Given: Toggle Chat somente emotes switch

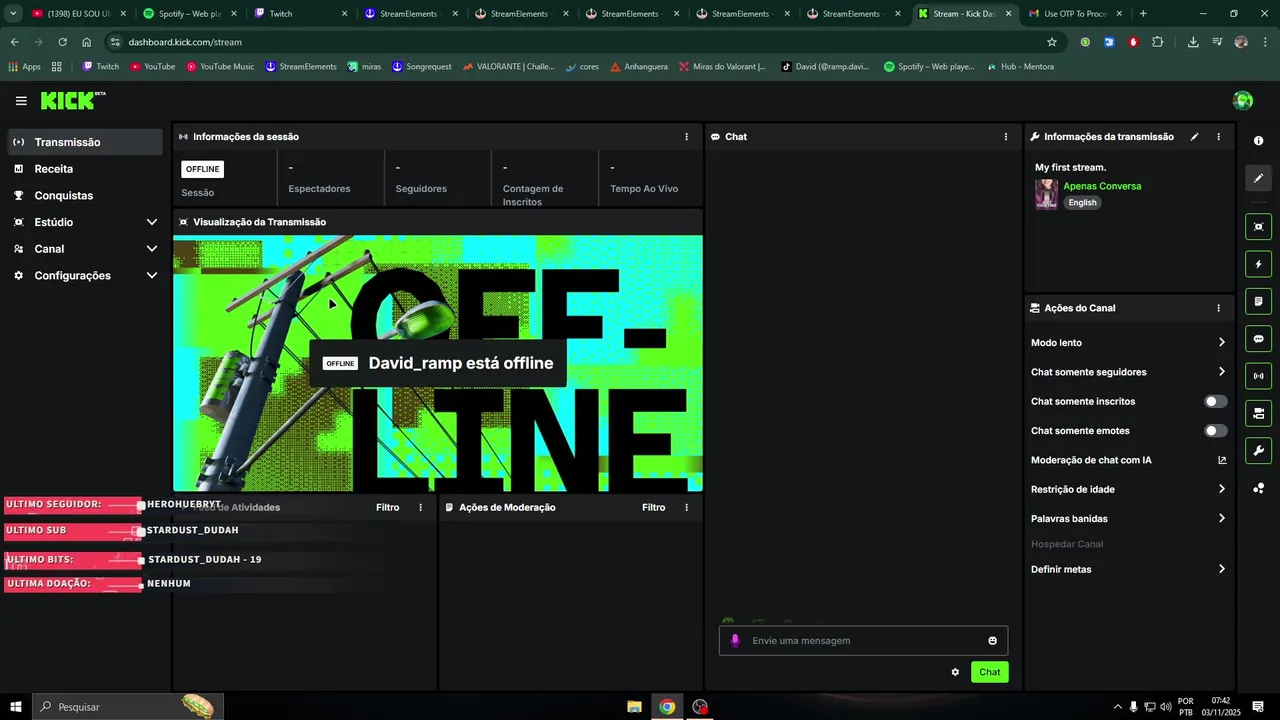Looking at the screenshot, I should (x=1216, y=431).
